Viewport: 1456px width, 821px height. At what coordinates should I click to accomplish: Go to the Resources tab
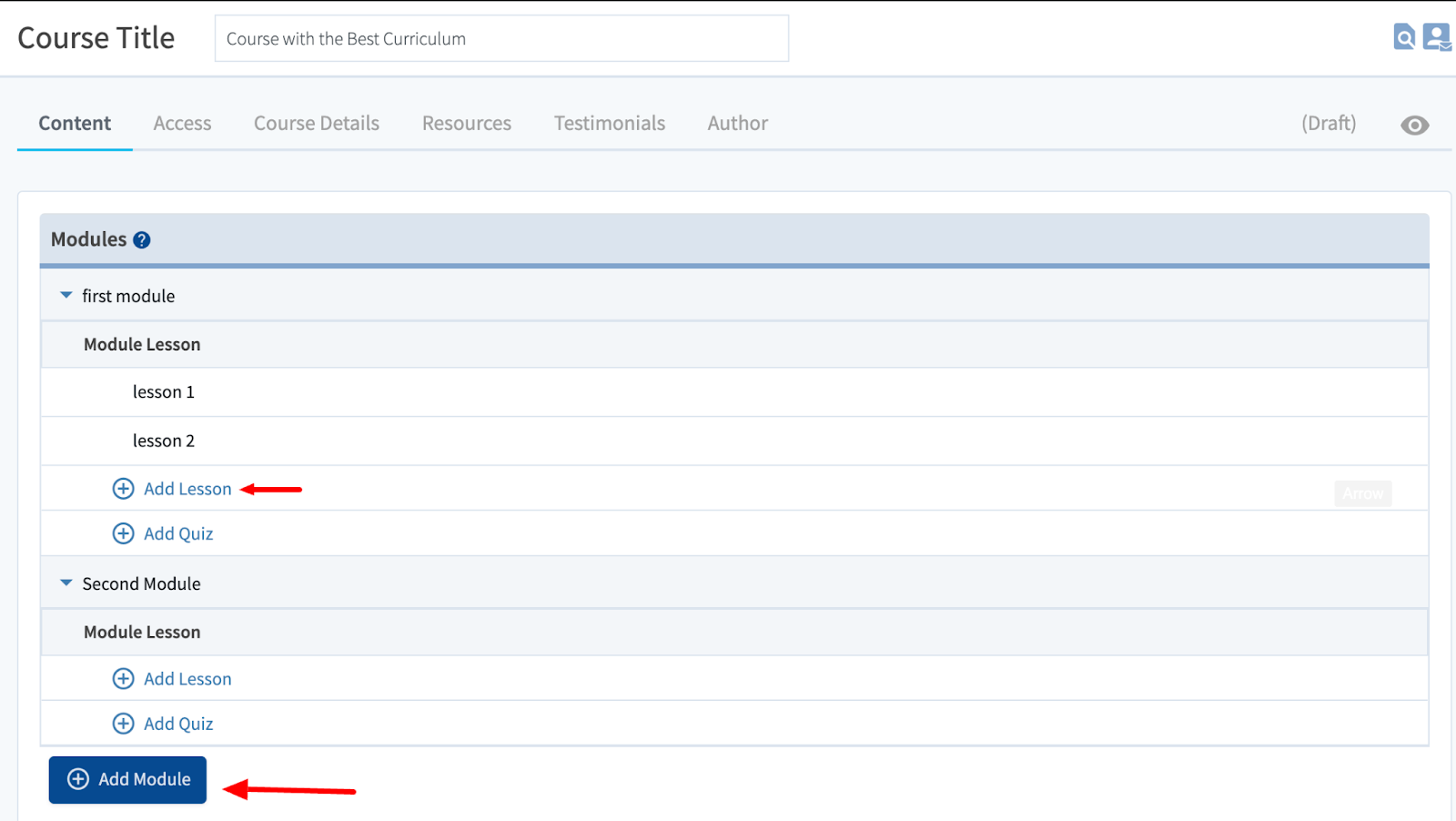pyautogui.click(x=467, y=124)
